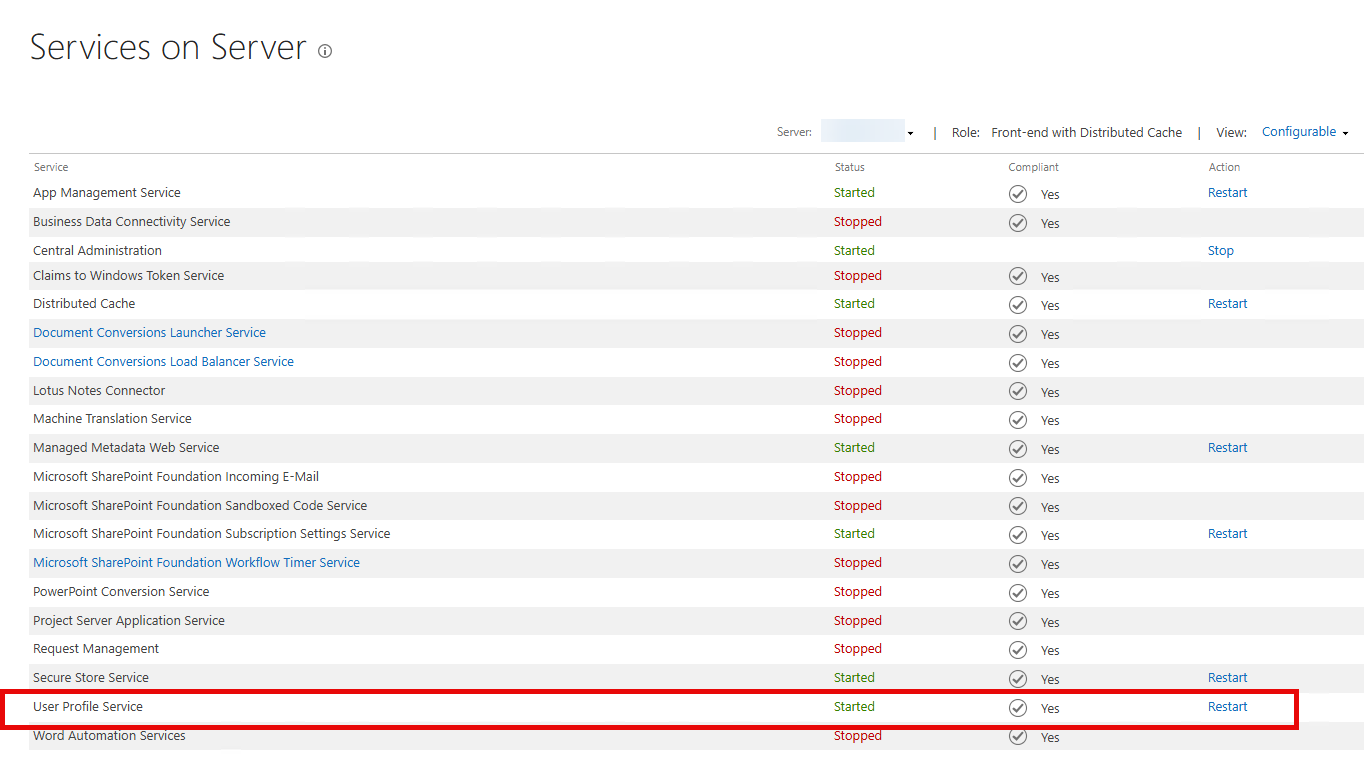Restart the App Management Service
1370x764 pixels.
(1227, 193)
